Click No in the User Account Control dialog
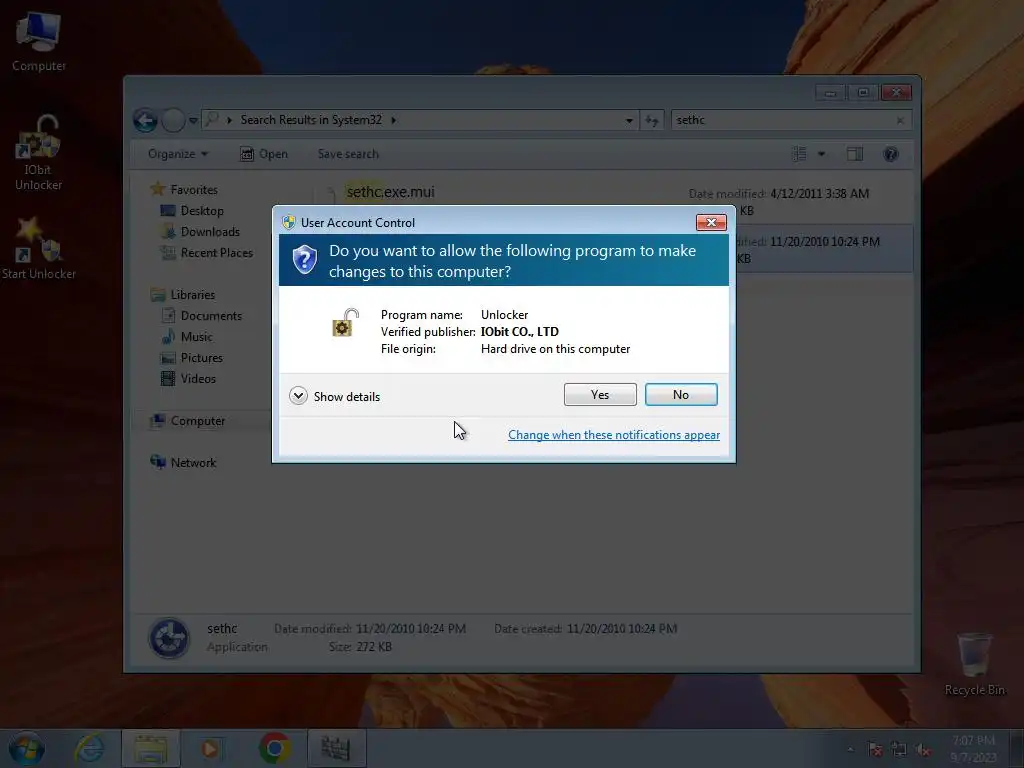Image resolution: width=1024 pixels, height=768 pixels. [x=680, y=394]
